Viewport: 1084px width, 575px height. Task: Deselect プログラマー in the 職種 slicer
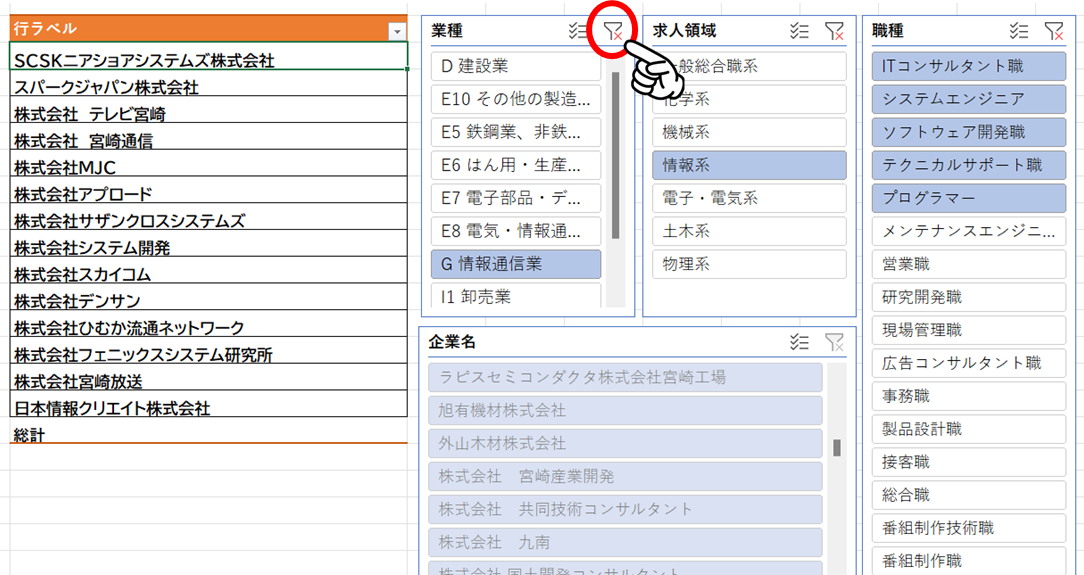tap(968, 198)
